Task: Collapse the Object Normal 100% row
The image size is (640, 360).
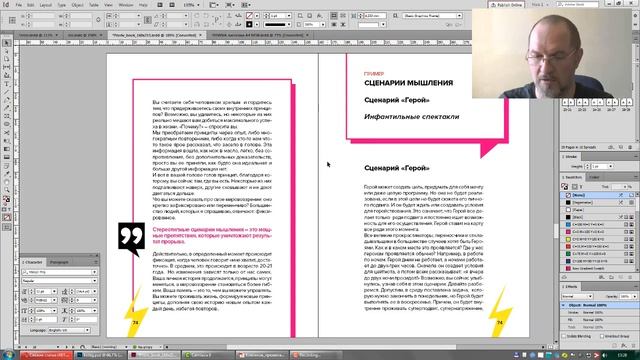Action: pyautogui.click(x=564, y=305)
